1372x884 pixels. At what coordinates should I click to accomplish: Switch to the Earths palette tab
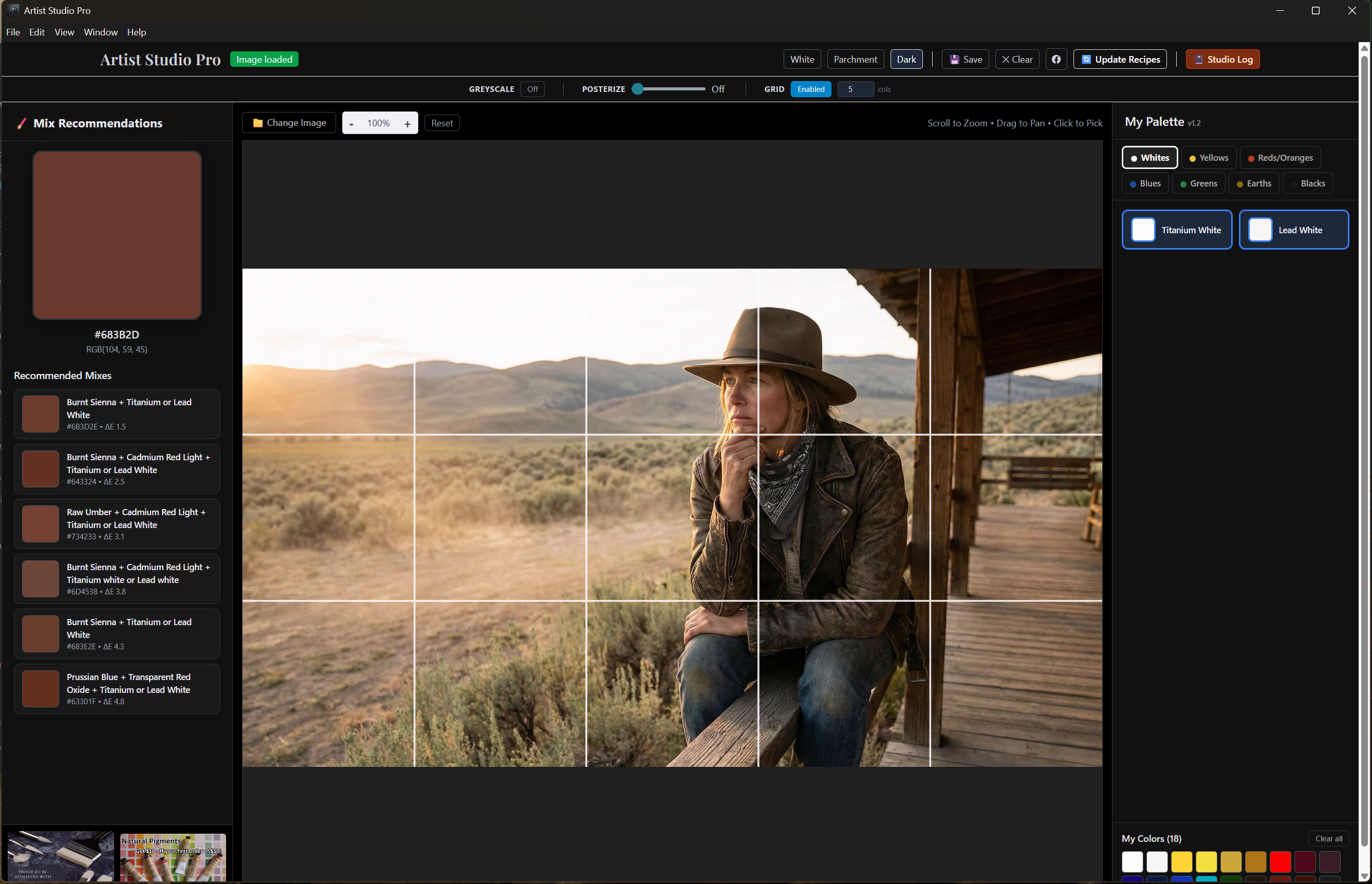click(x=1253, y=183)
